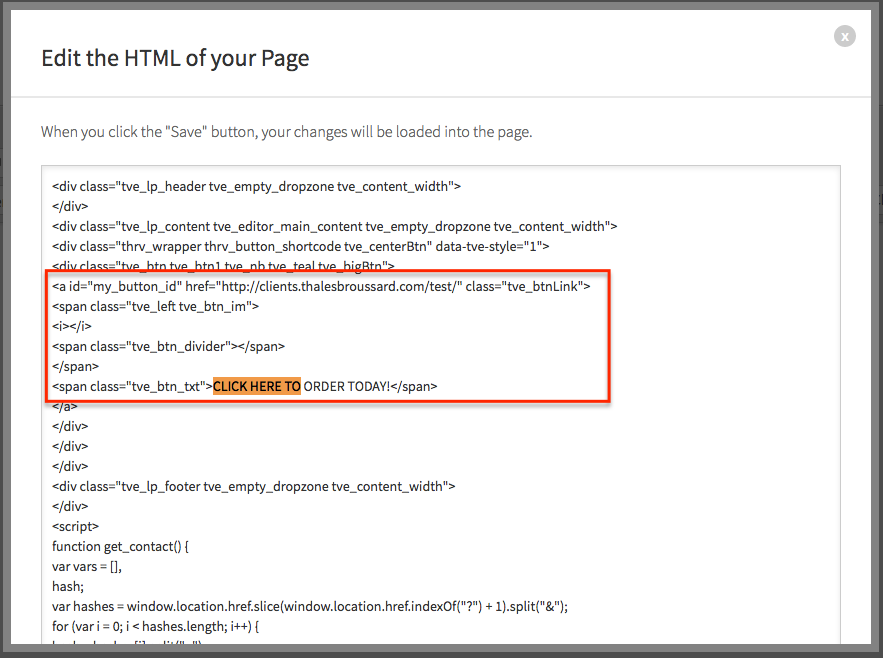Click the function get_contact() line
883x658 pixels.
click(121, 546)
